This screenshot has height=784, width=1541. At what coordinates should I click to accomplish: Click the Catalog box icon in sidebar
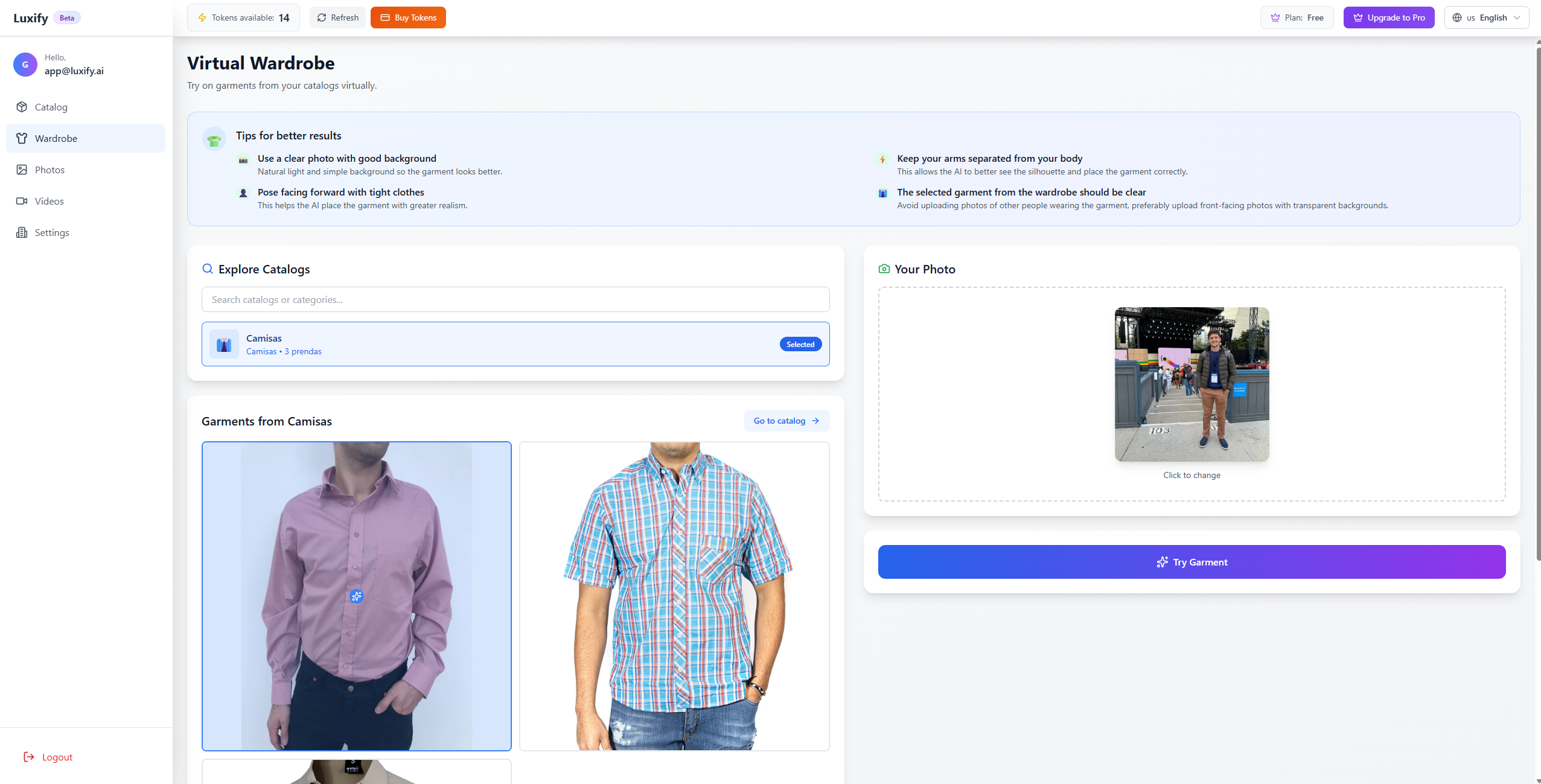[x=22, y=107]
